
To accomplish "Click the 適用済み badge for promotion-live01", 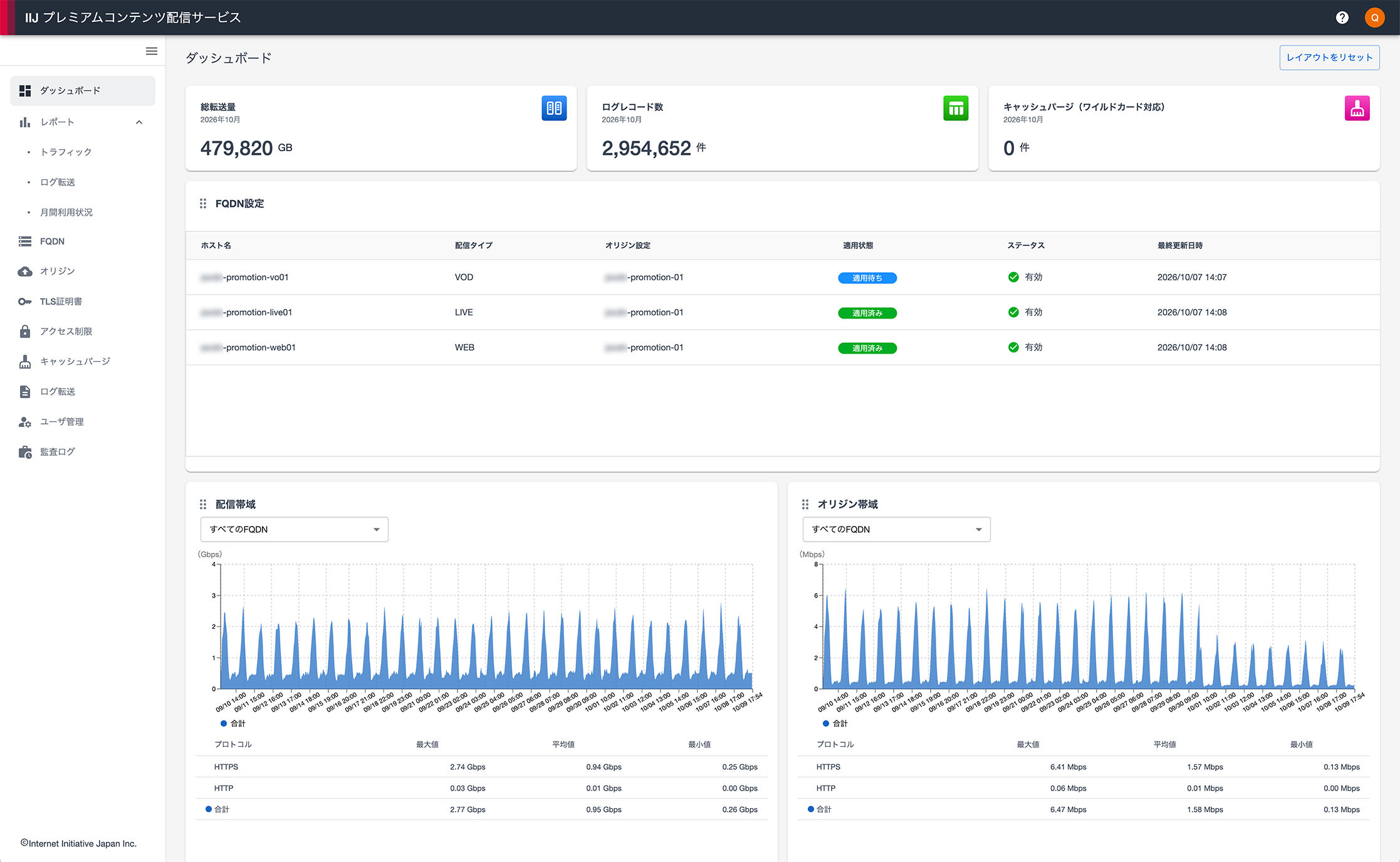I will (867, 313).
